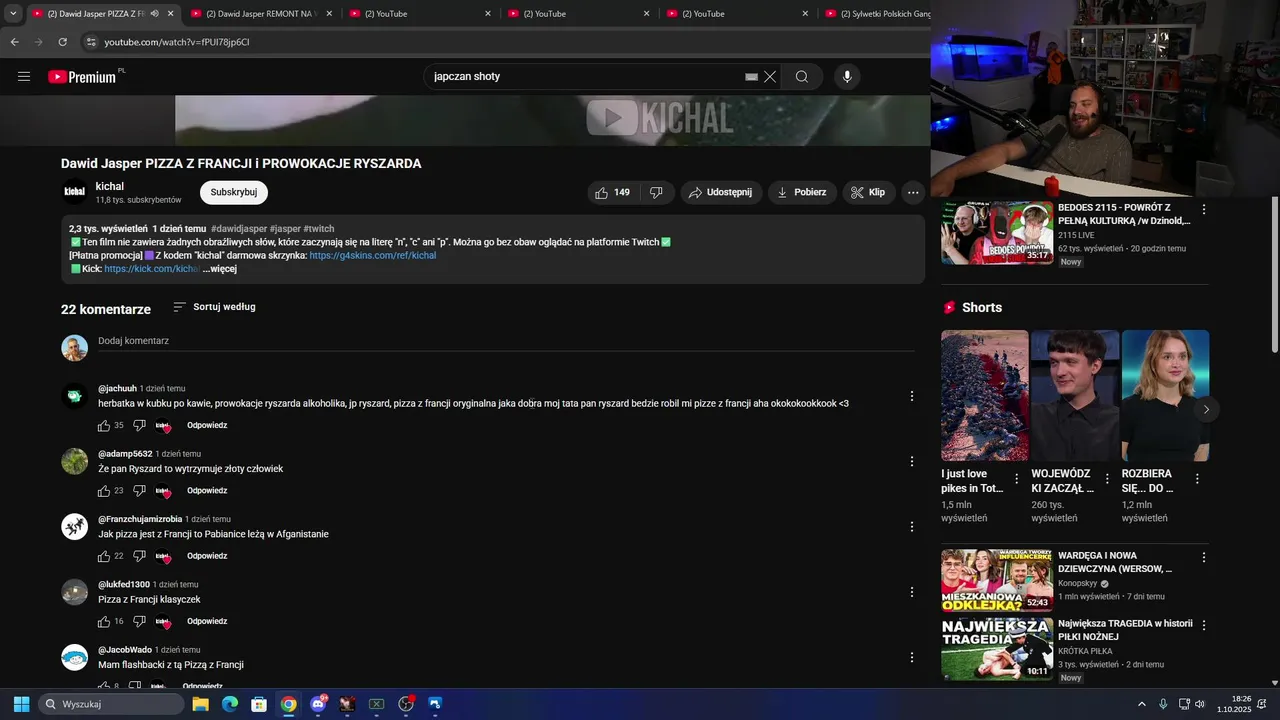Open options for WARDĘGA I NOWA DZIEWCZYNA video
This screenshot has width=1280, height=720.
pyautogui.click(x=1204, y=557)
